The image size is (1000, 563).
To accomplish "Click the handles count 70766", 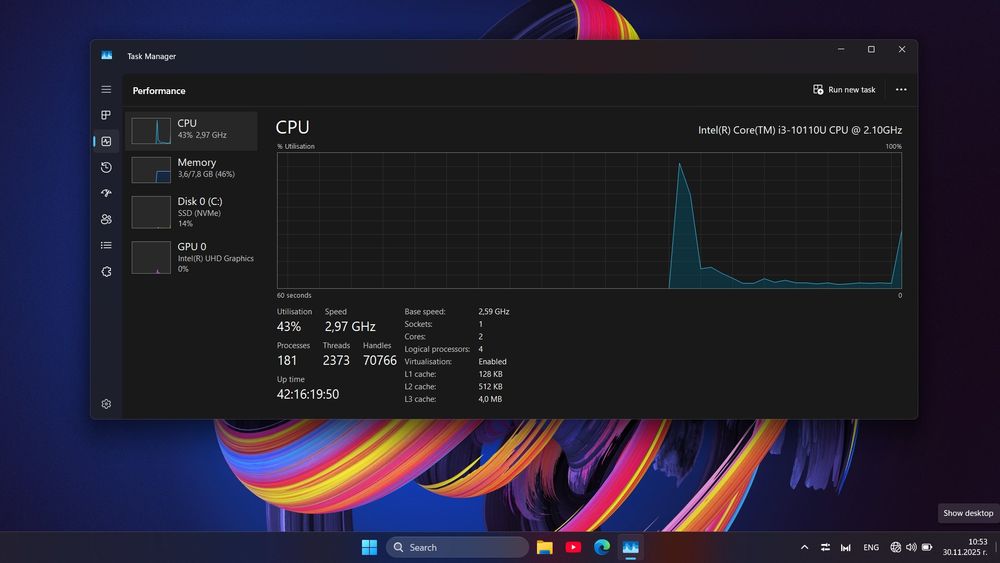I will [379, 360].
